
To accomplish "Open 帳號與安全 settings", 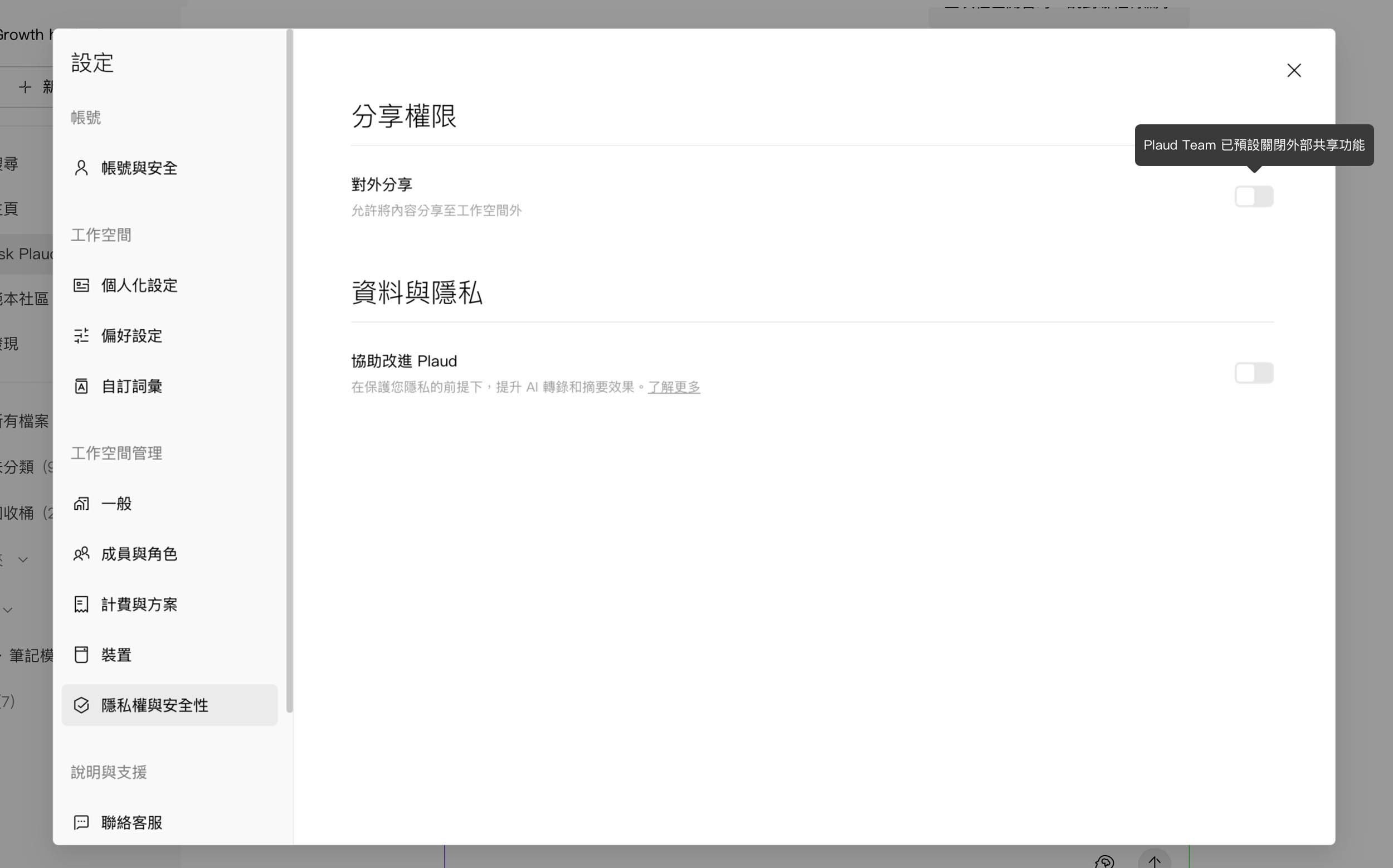I will (x=169, y=168).
